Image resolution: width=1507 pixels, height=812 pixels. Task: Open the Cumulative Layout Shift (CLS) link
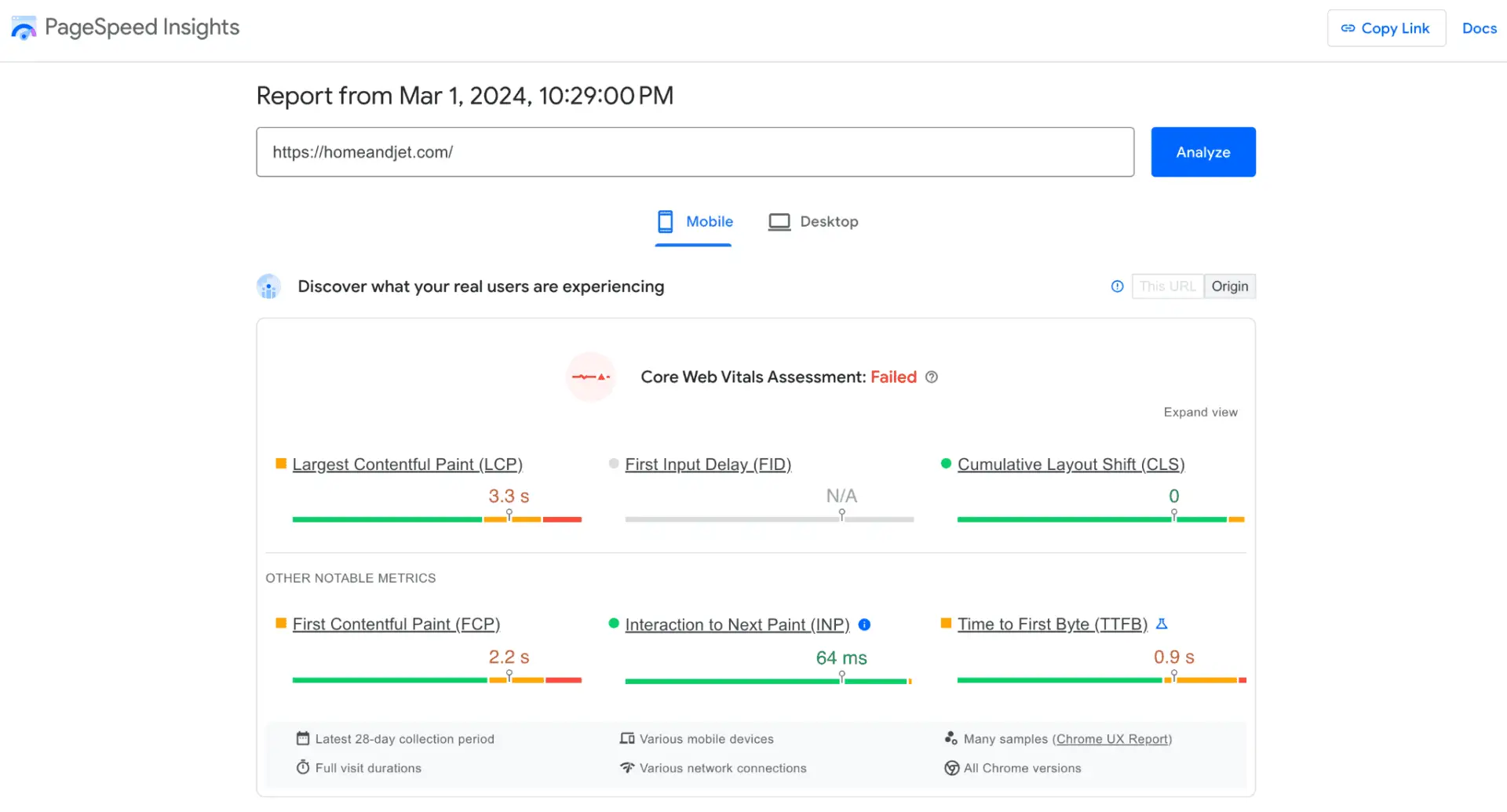pos(1071,464)
